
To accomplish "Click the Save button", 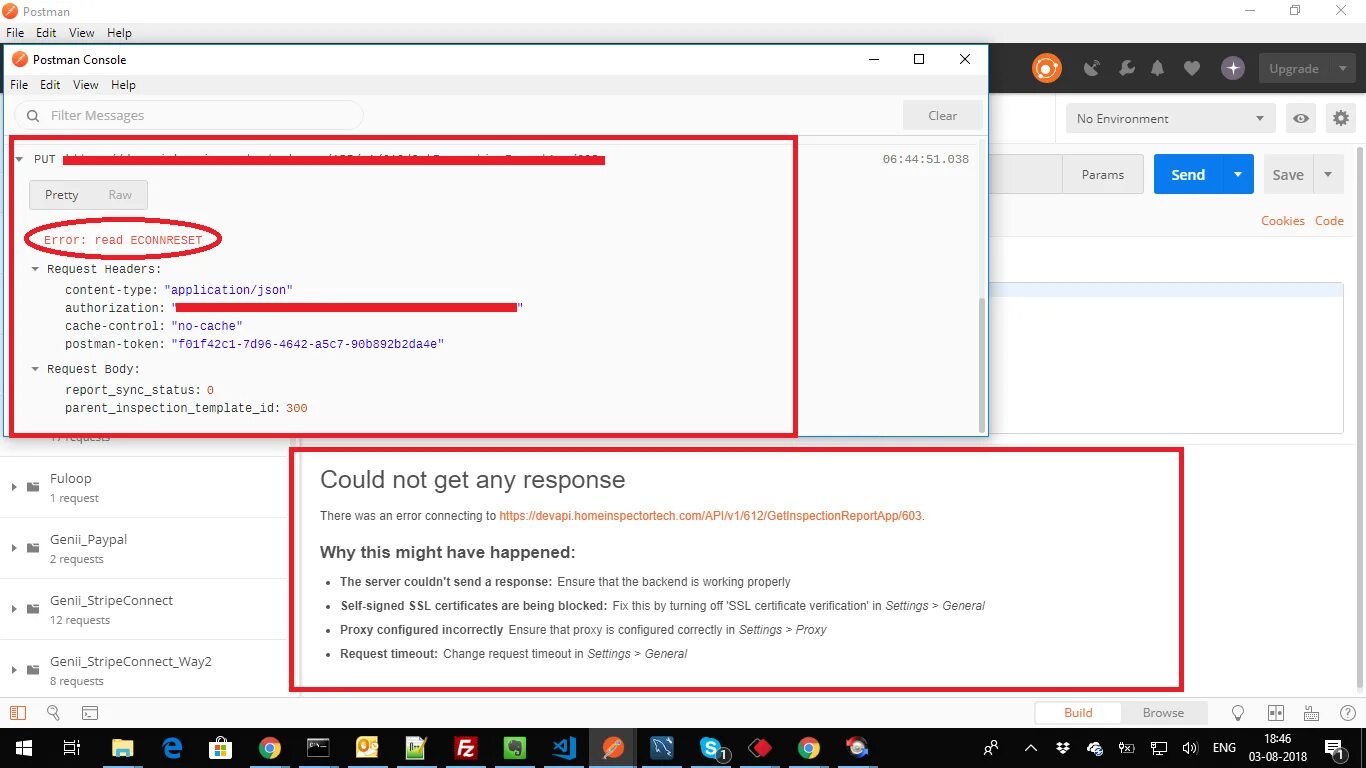I will click(x=1288, y=174).
